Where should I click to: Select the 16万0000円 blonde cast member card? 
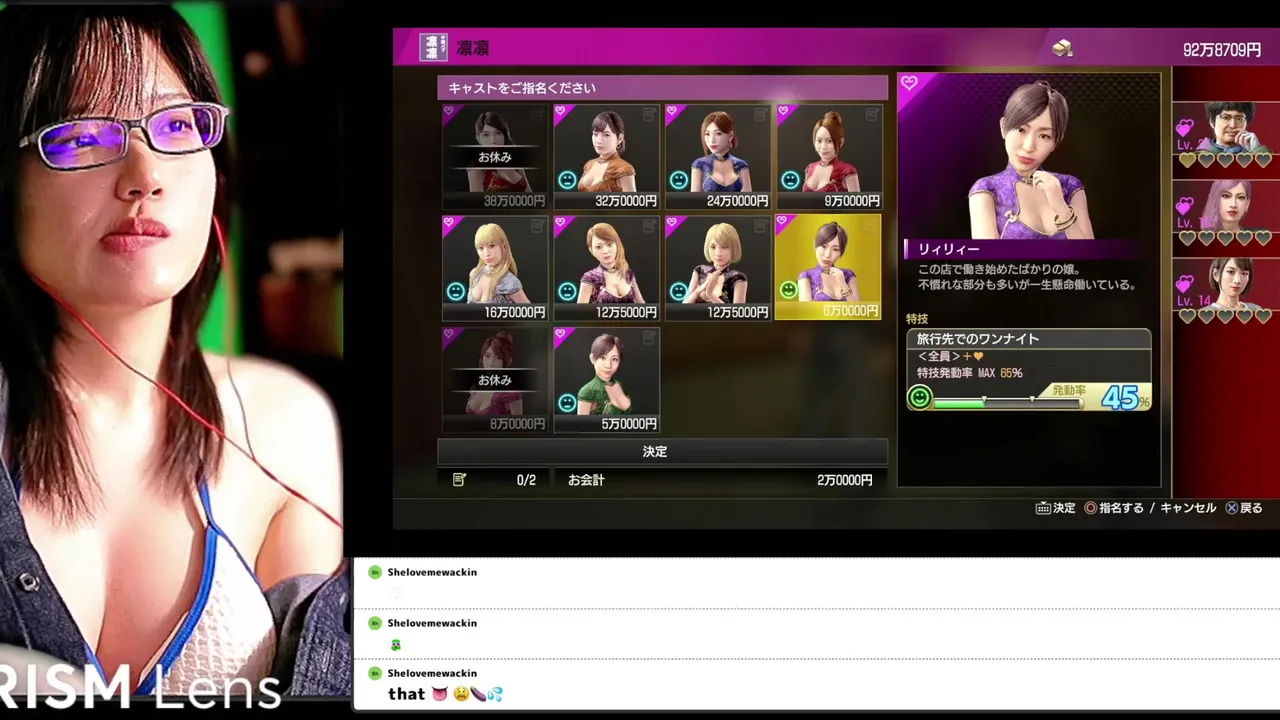[x=495, y=268]
